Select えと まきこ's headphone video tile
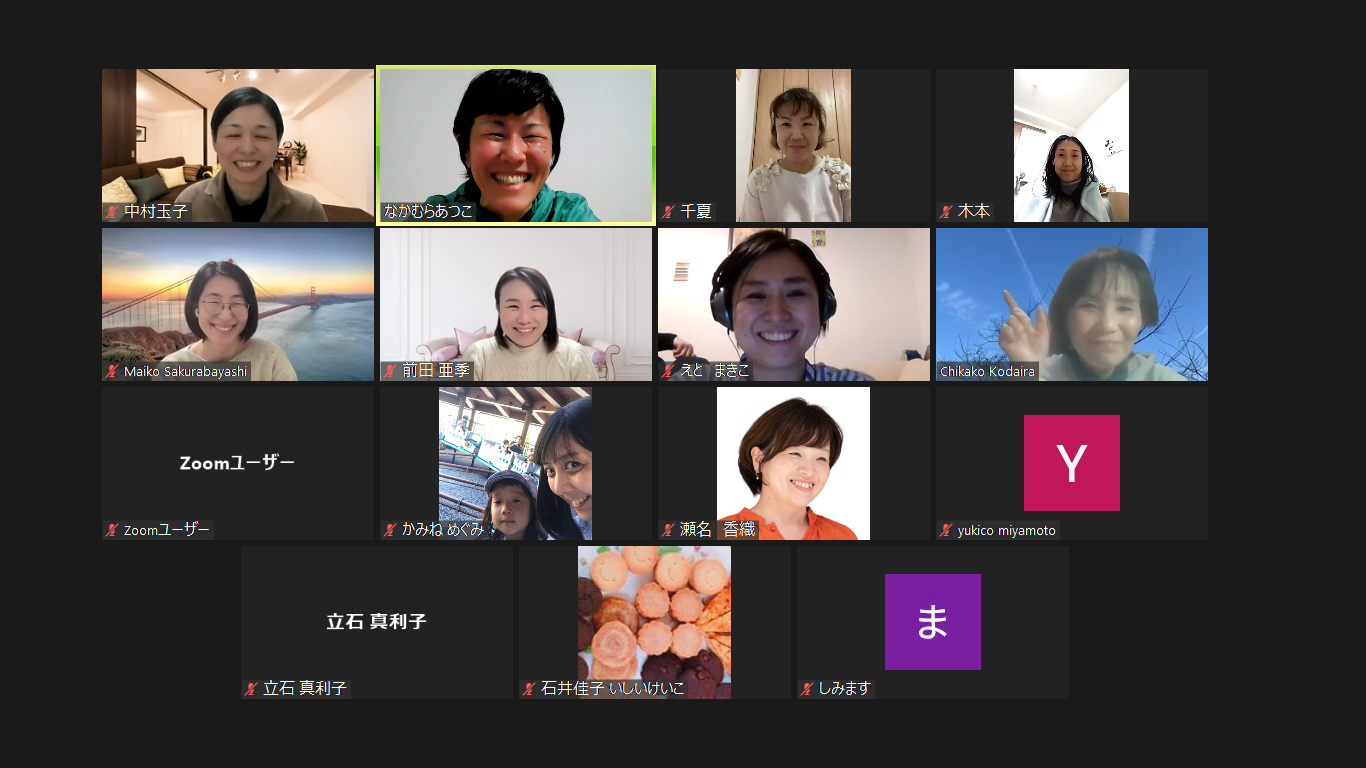1366x768 pixels. (794, 304)
